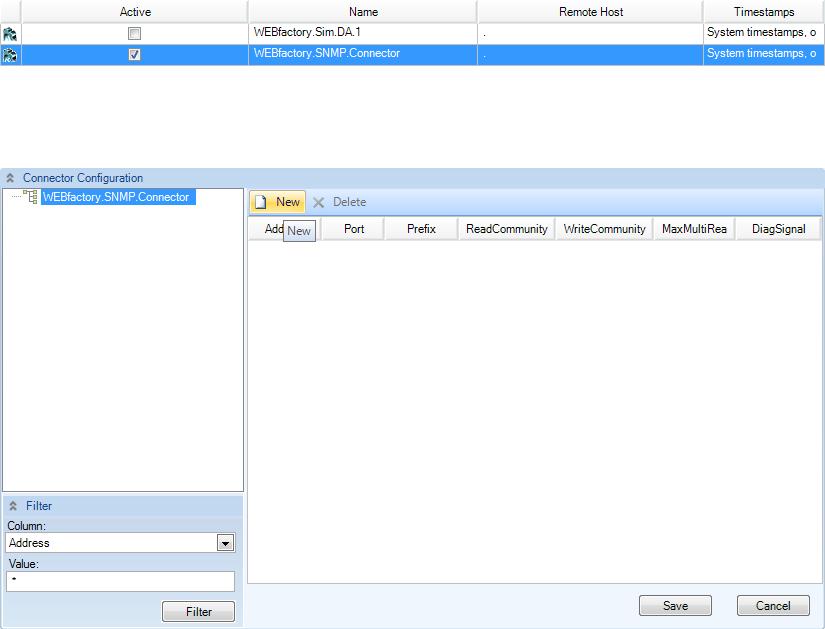Viewport: 825px width, 629px height.
Task: Click the WEBfactory.SNMP.Connector row server icon
Action: 10,55
